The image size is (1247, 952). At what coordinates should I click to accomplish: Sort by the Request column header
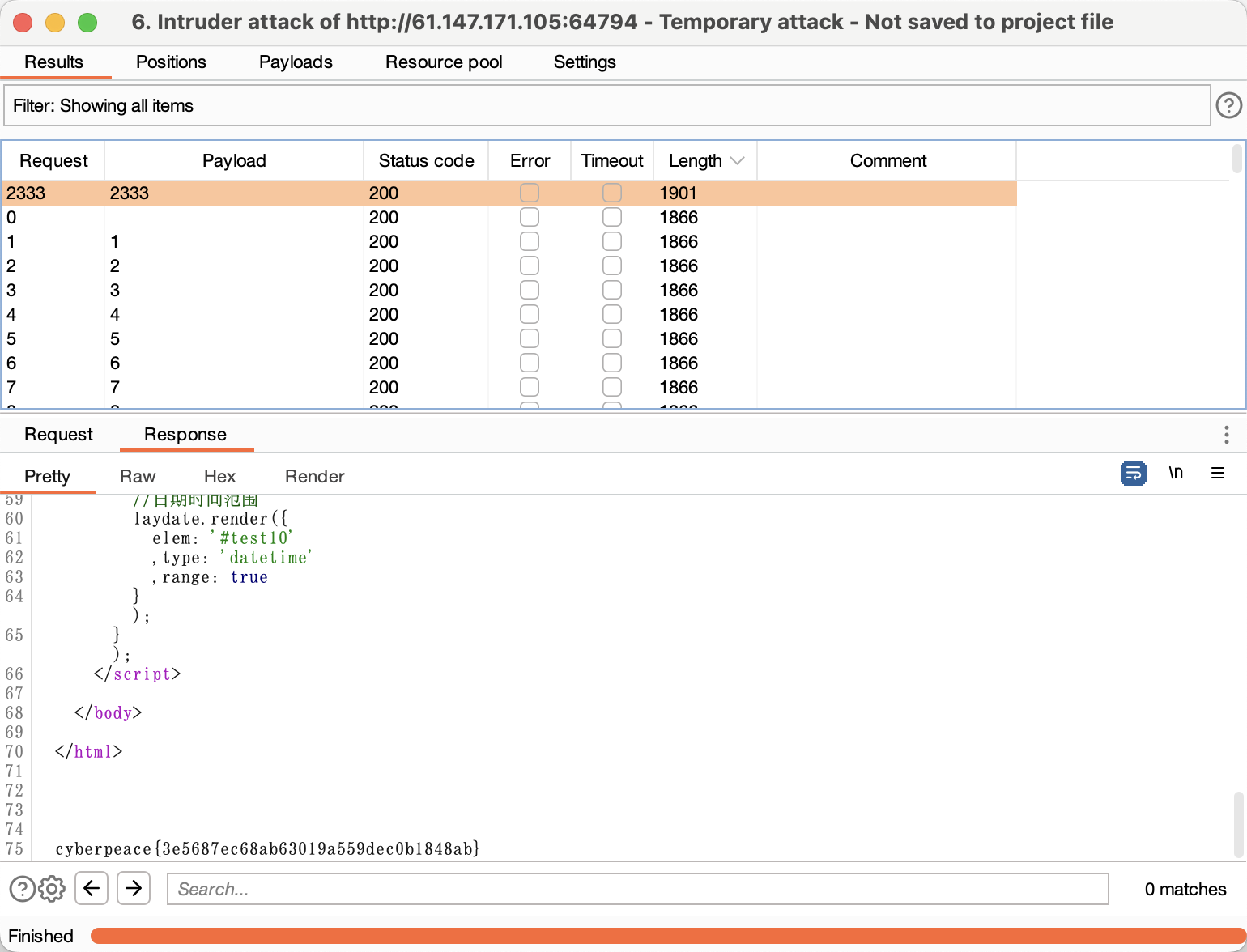pos(53,160)
